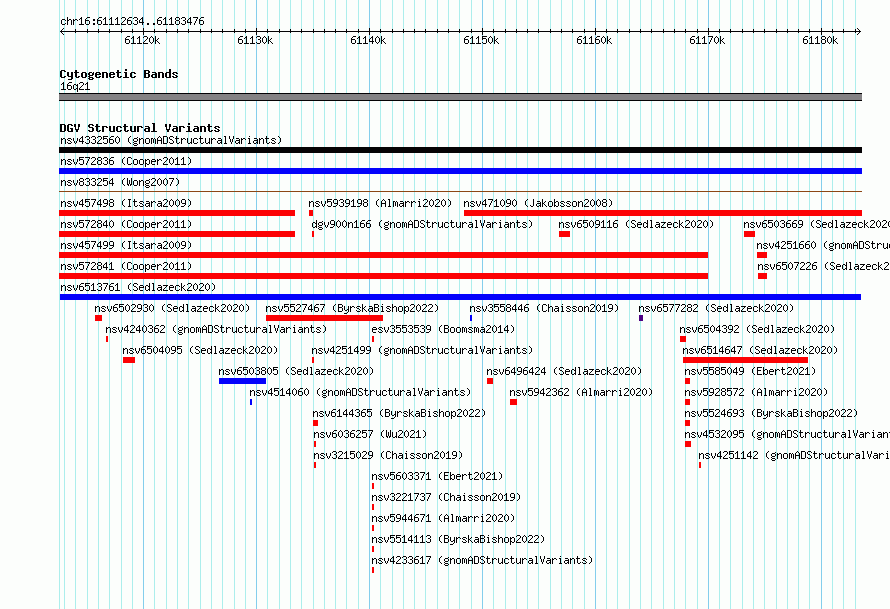Click nsv6503805 (Sedlazeck2020) label

(296, 371)
